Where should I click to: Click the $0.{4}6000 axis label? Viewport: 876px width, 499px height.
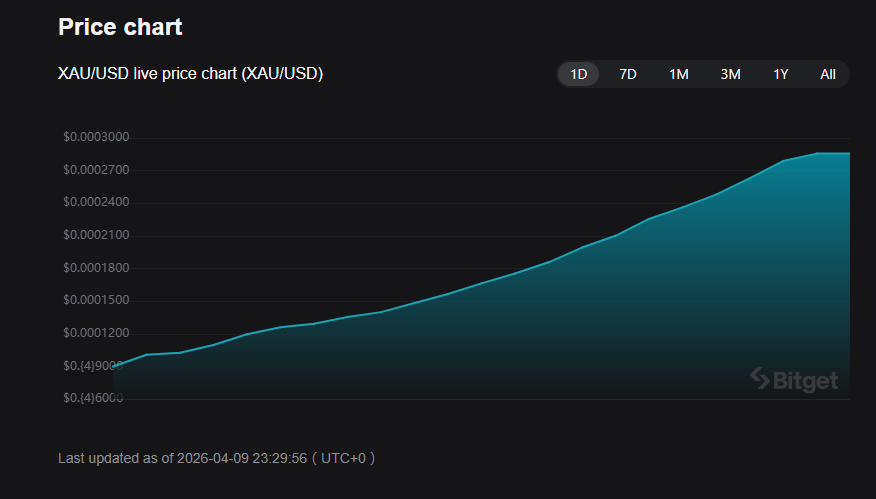(x=93, y=398)
